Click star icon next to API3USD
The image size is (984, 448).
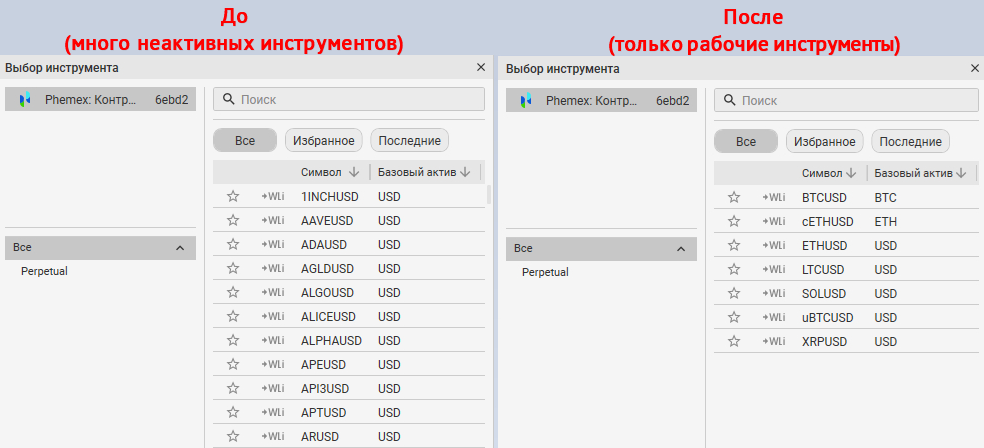point(233,388)
